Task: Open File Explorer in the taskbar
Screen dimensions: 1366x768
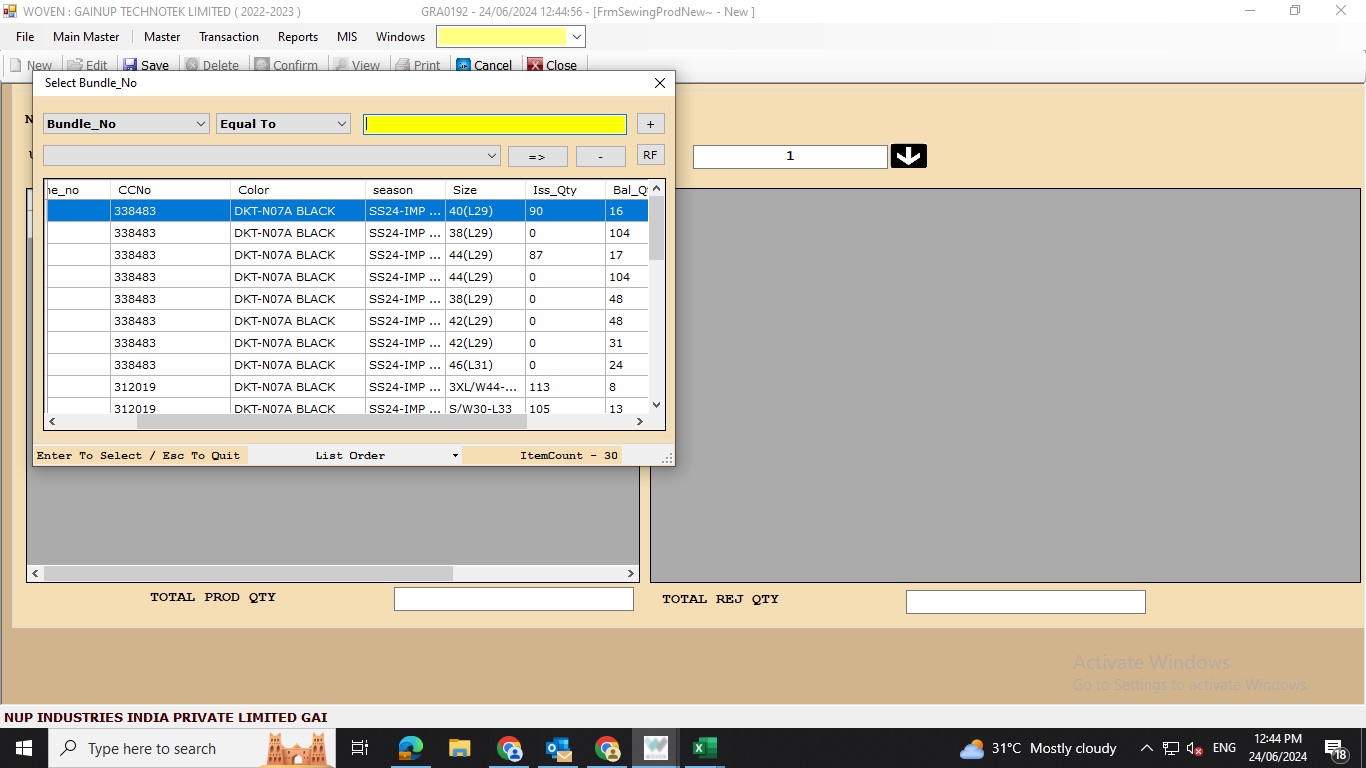Action: tap(459, 748)
